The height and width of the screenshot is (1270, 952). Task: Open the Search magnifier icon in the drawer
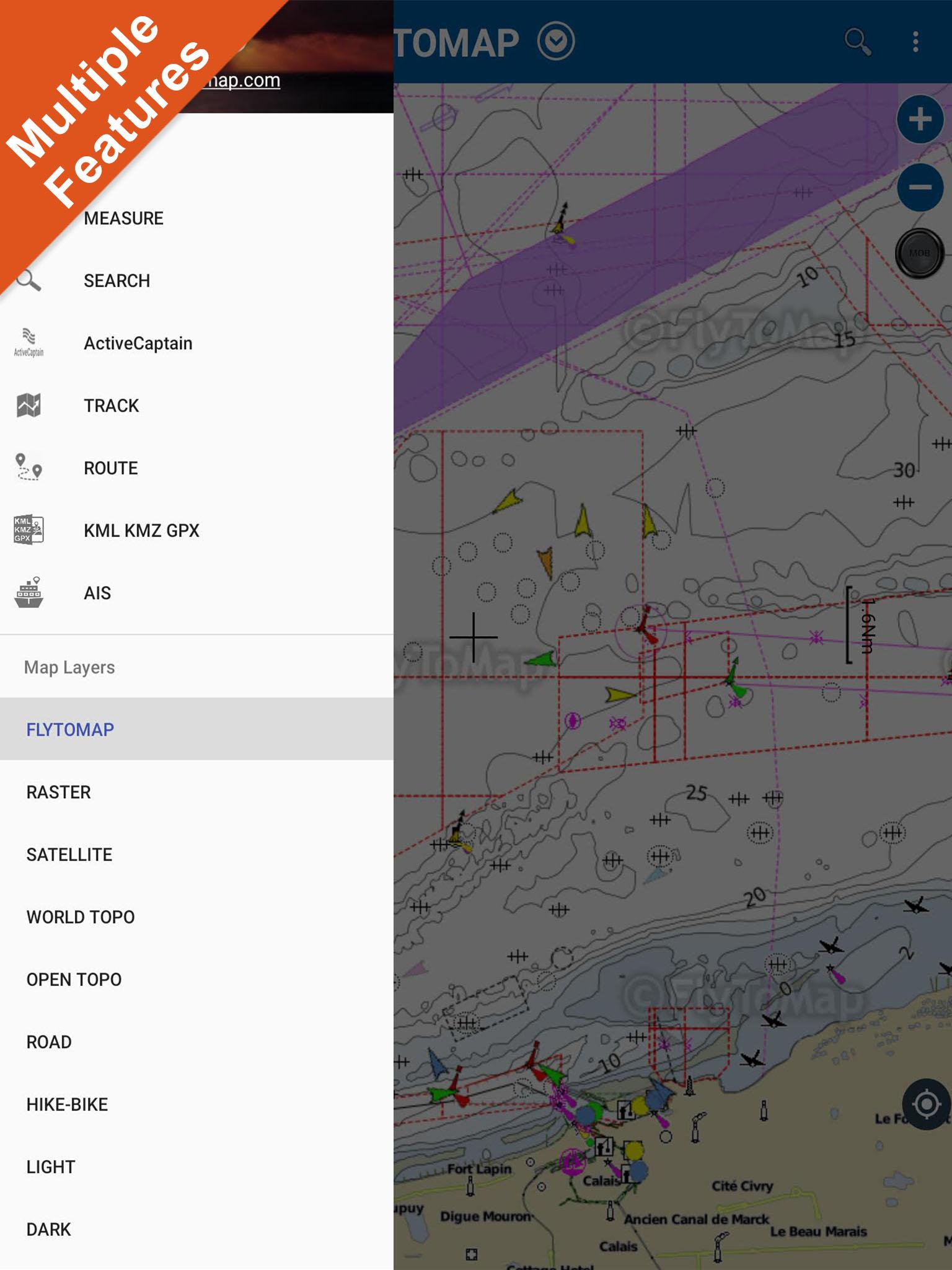point(29,281)
